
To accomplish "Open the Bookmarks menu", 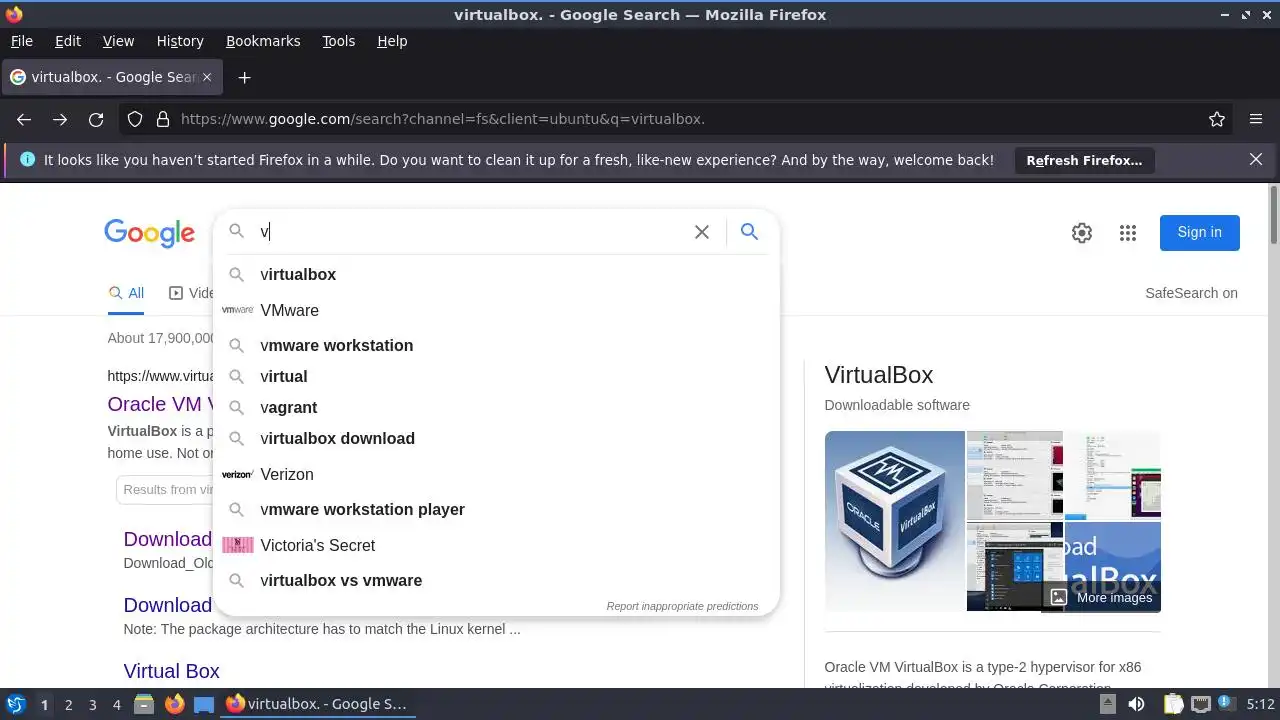I will (263, 41).
